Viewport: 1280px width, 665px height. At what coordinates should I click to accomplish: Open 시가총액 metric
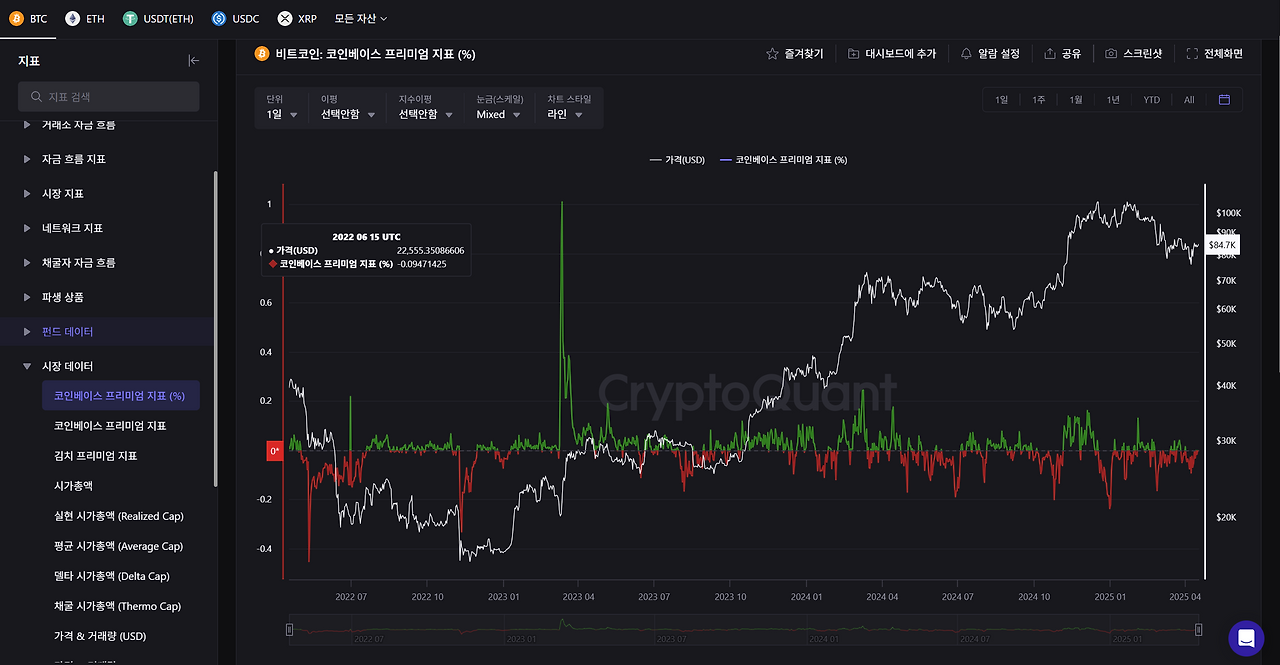pos(73,486)
